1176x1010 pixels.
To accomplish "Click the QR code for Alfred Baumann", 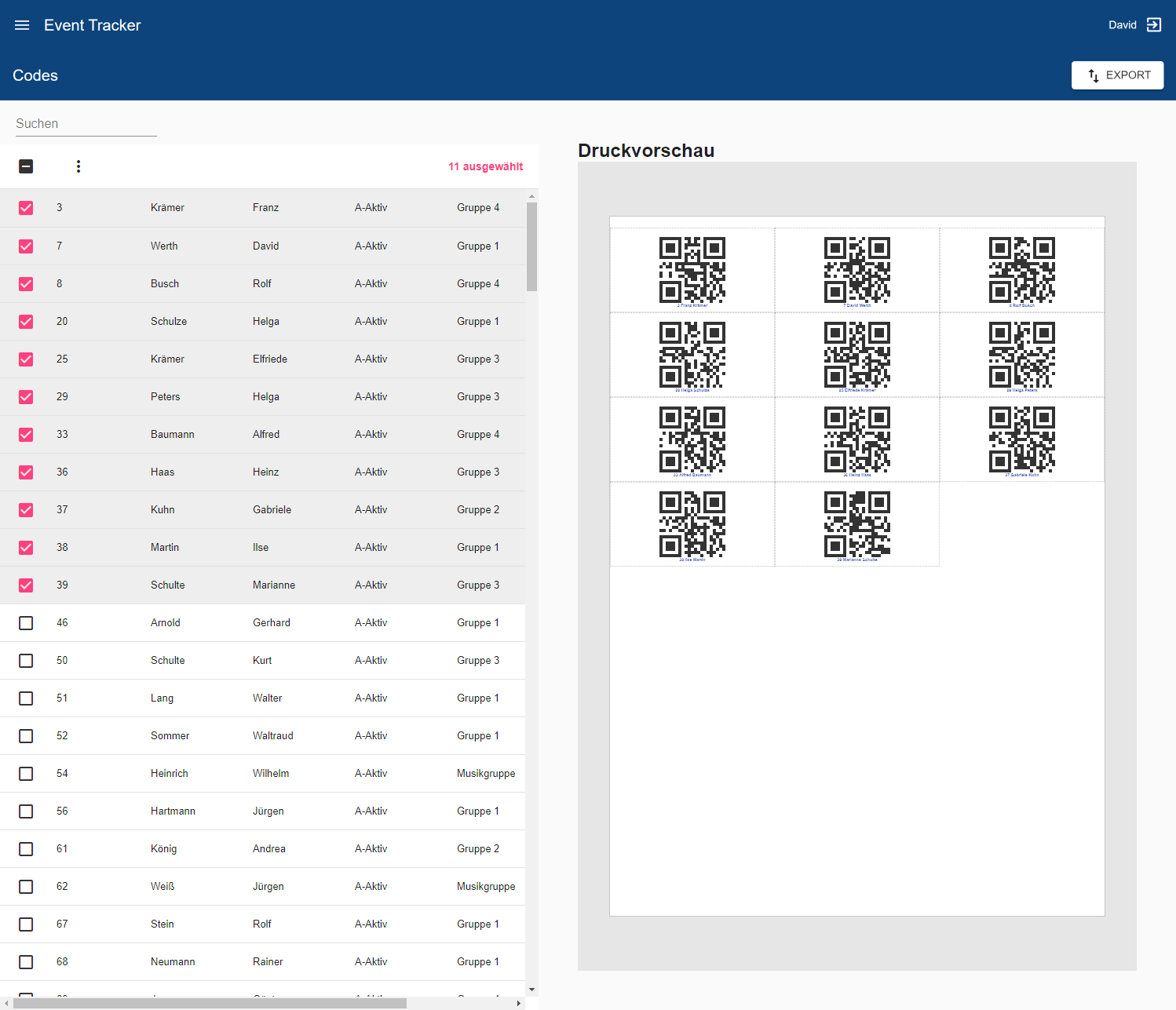I will tap(692, 439).
